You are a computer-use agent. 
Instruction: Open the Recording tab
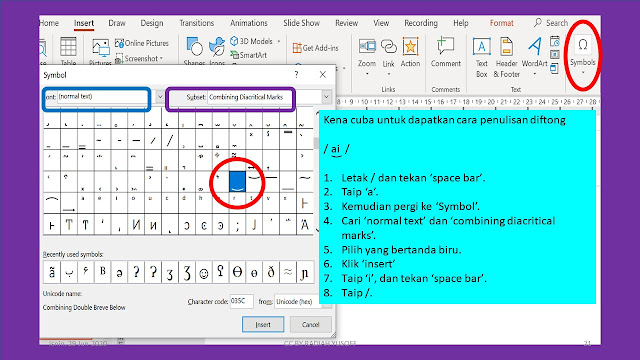pyautogui.click(x=421, y=23)
